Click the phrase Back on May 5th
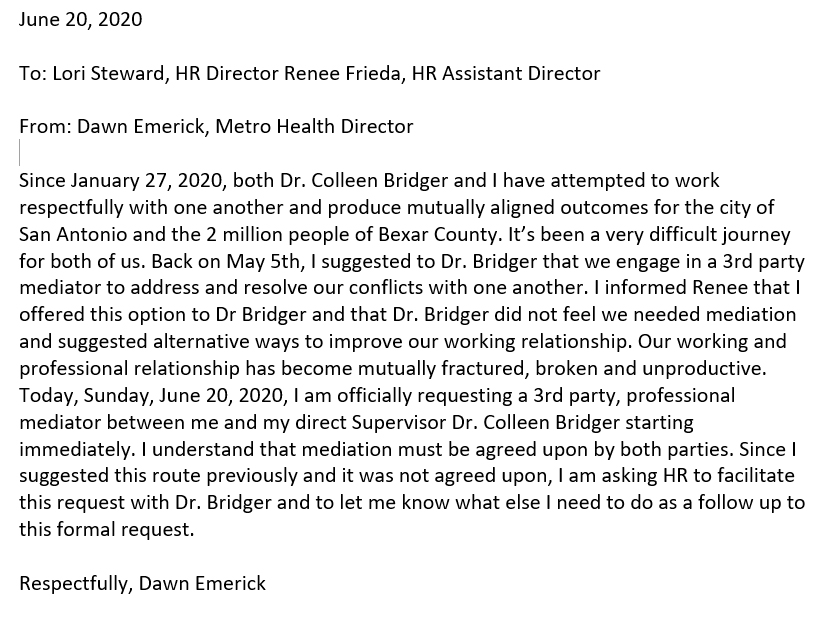The image size is (816, 634). tap(226, 261)
